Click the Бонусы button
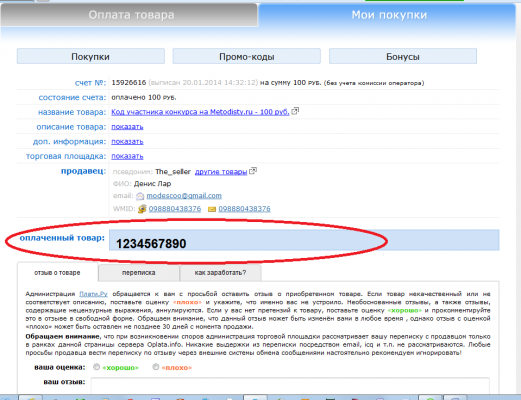The width and height of the screenshot is (521, 400). [x=403, y=56]
